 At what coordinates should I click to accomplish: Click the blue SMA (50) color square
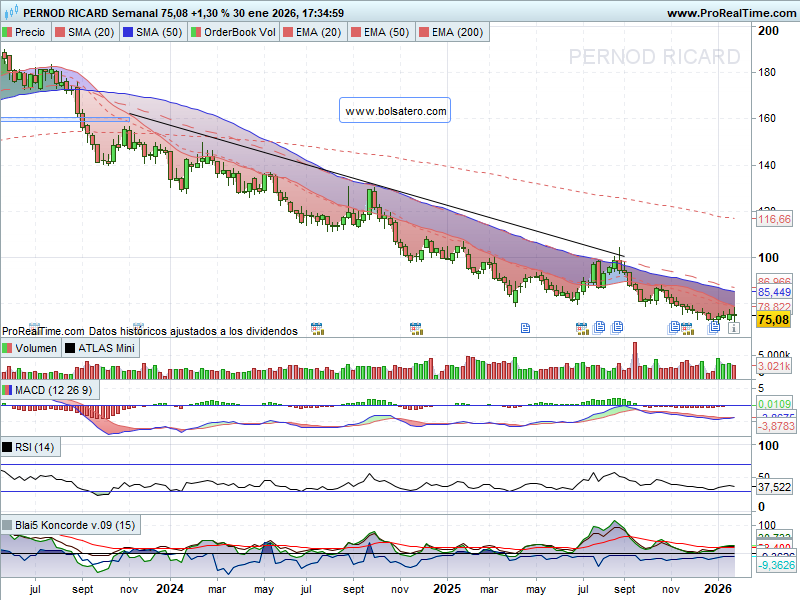point(128,32)
